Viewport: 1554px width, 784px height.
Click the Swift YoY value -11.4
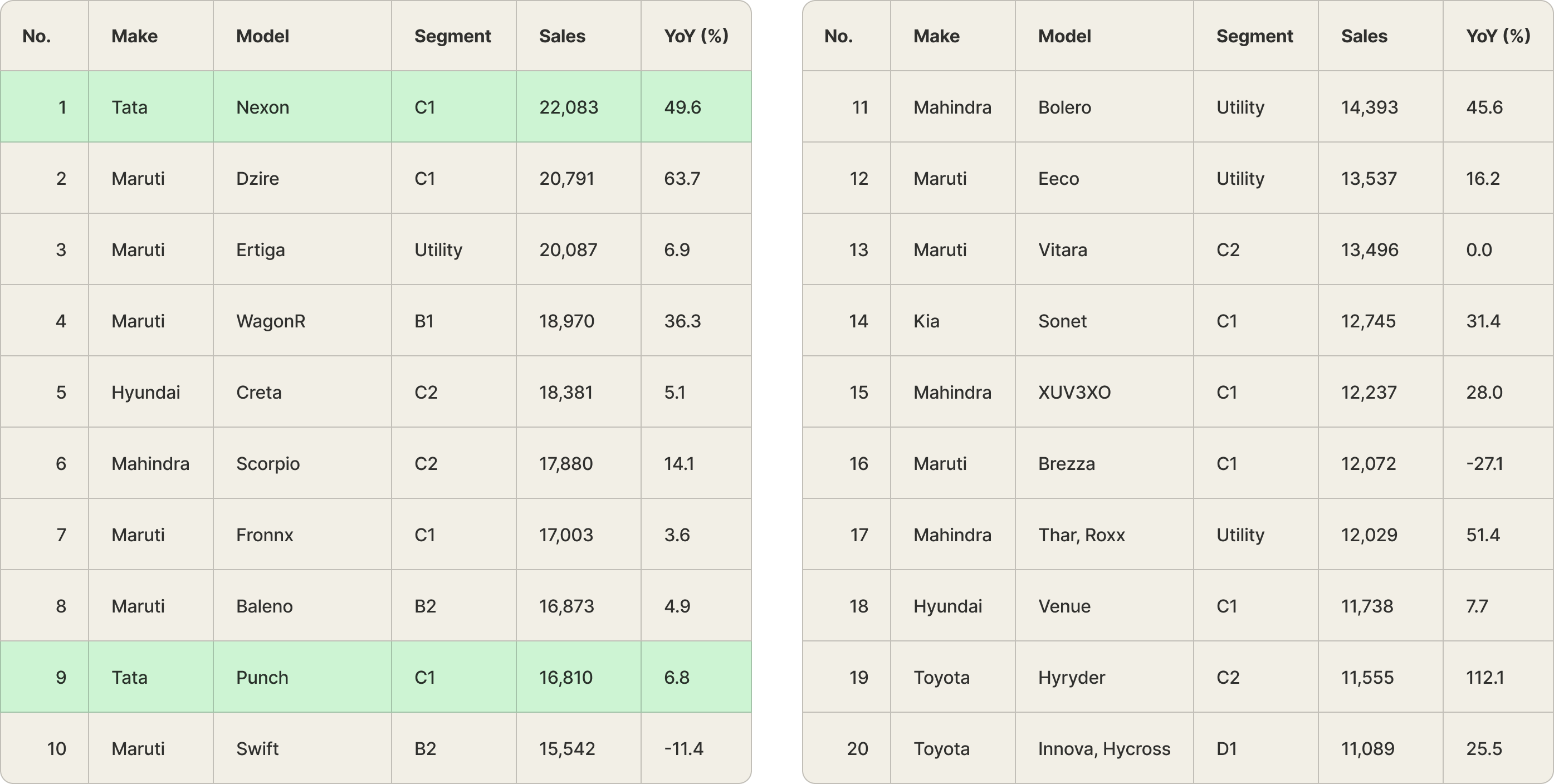tap(683, 748)
